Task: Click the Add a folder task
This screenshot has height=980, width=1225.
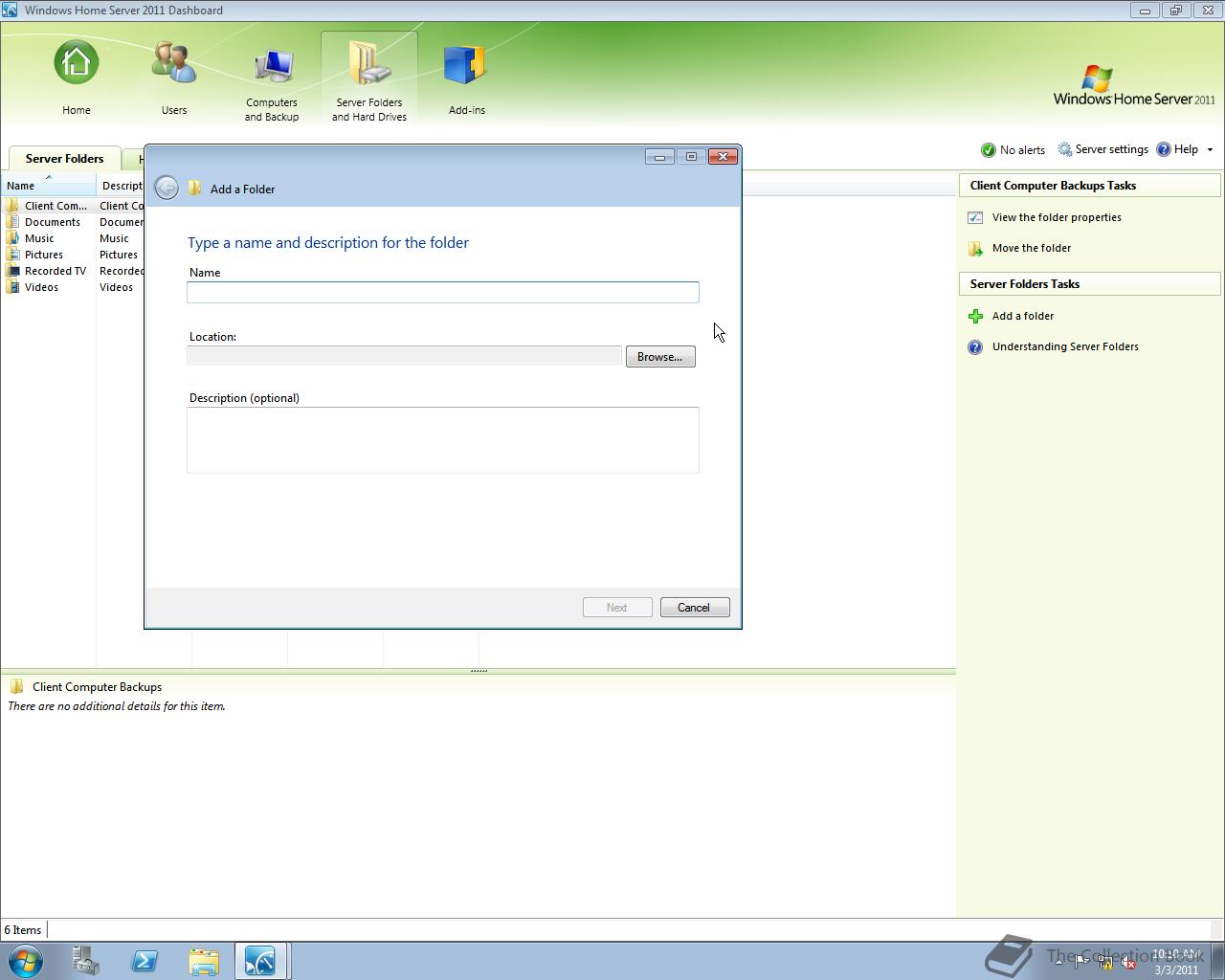Action: [x=1023, y=316]
